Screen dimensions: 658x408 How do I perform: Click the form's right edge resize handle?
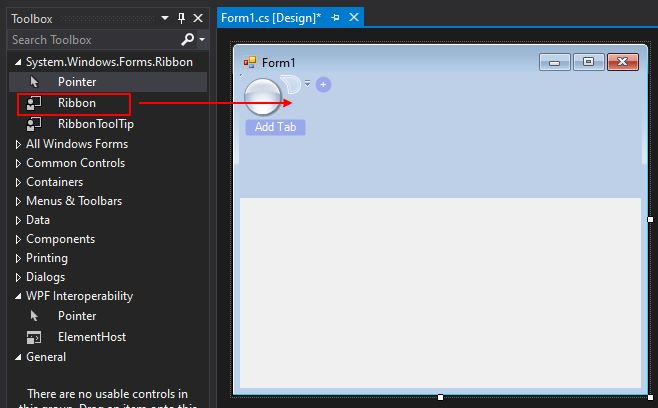point(650,220)
